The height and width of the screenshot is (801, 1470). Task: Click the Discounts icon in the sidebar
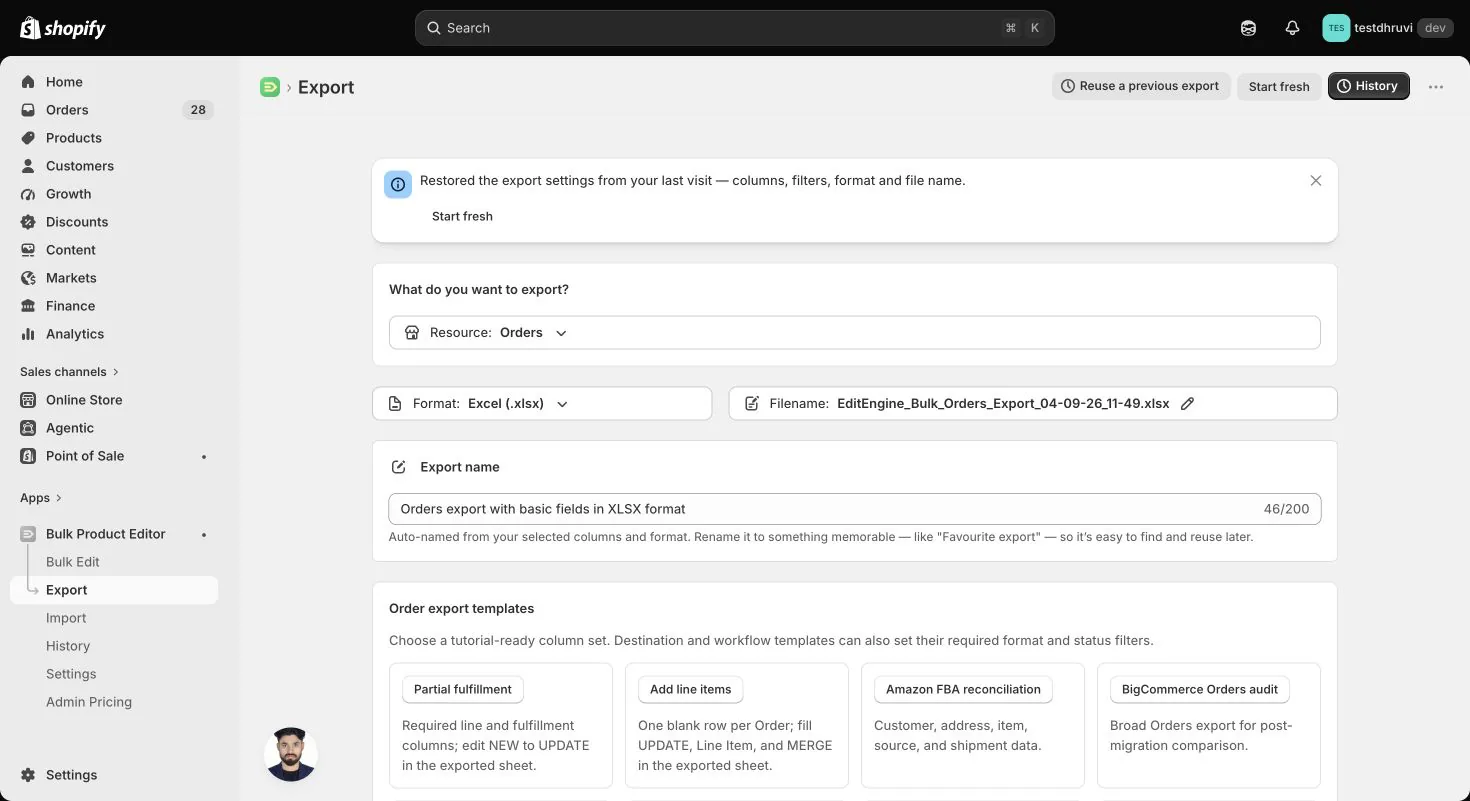pyautogui.click(x=28, y=222)
